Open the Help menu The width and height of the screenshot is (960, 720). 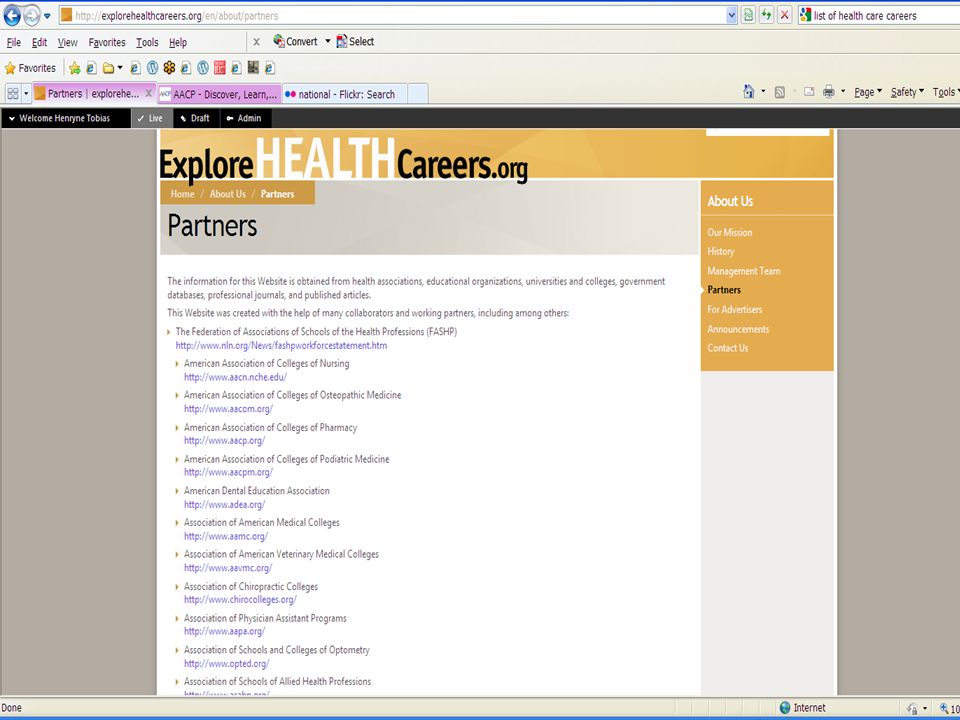(178, 42)
